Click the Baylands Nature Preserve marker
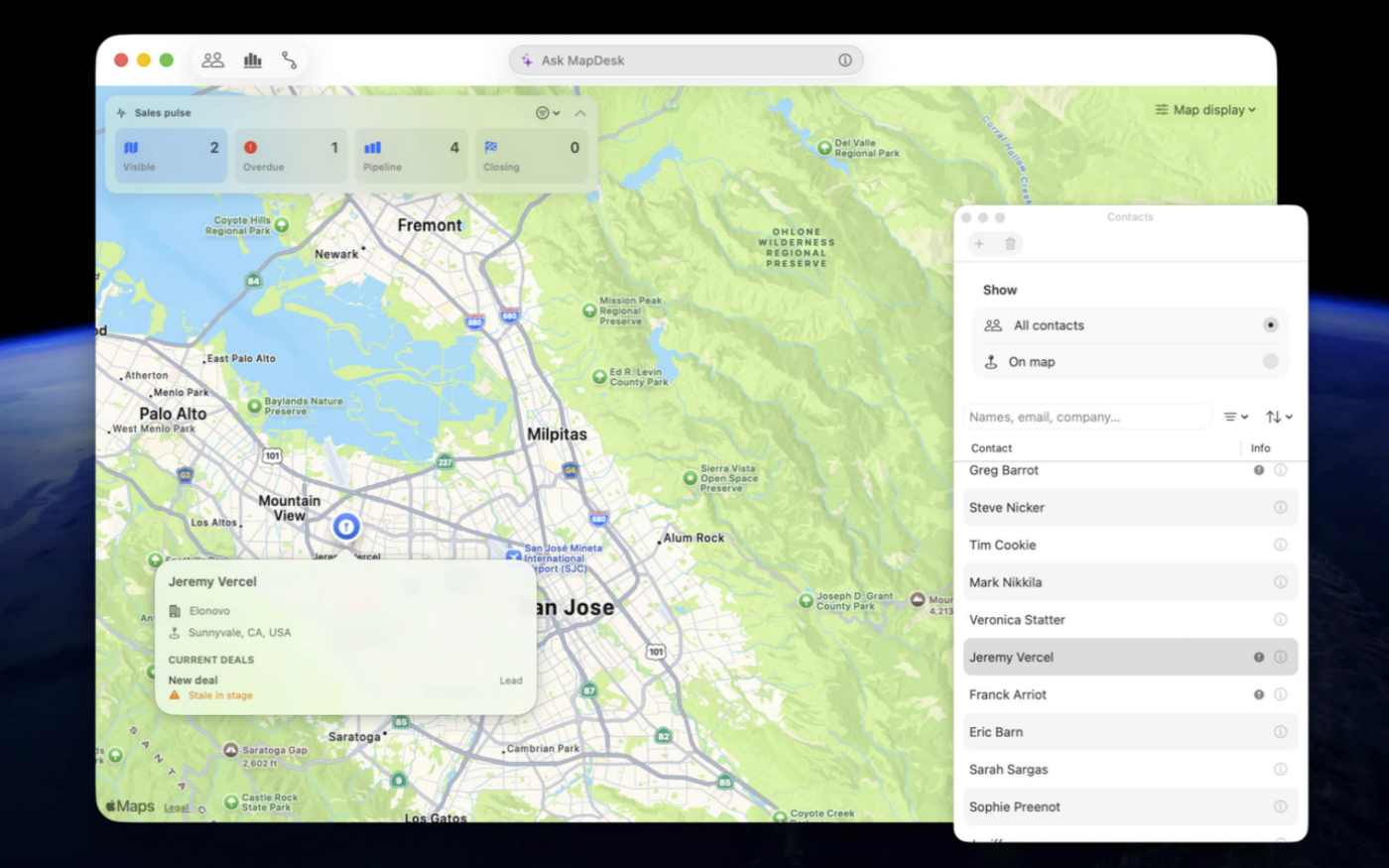The width and height of the screenshot is (1389, 868). tap(254, 406)
